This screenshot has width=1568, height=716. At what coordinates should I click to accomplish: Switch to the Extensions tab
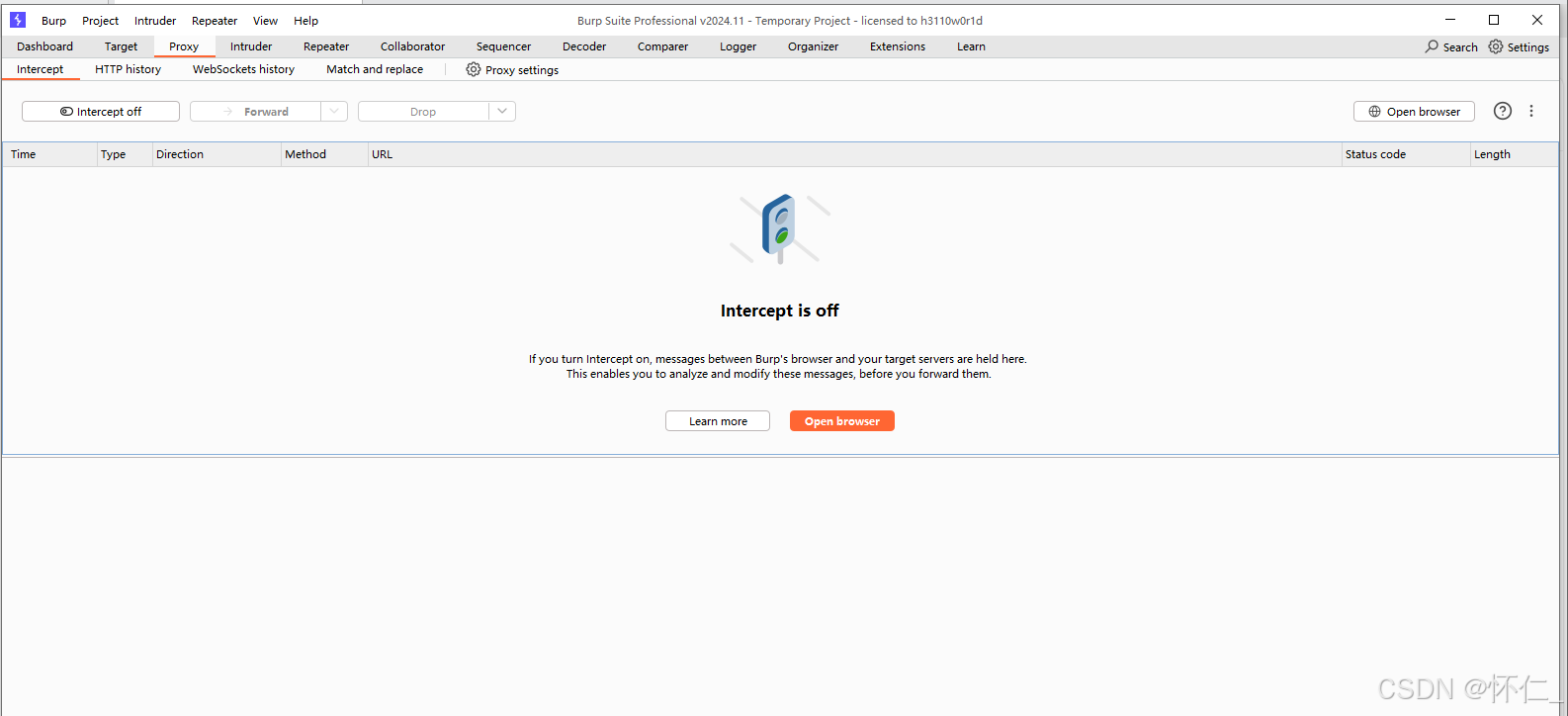coord(898,46)
